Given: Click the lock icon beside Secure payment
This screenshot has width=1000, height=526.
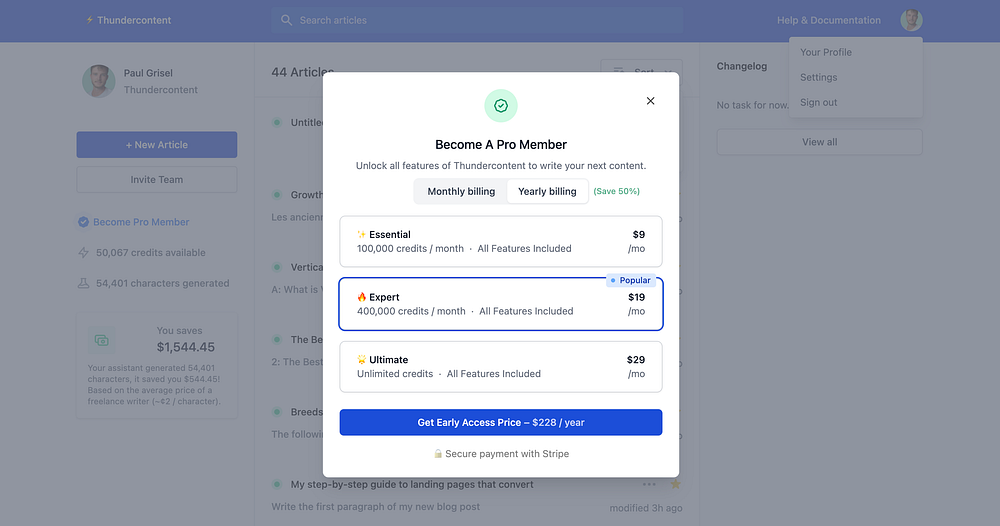Looking at the screenshot, I should (438, 454).
